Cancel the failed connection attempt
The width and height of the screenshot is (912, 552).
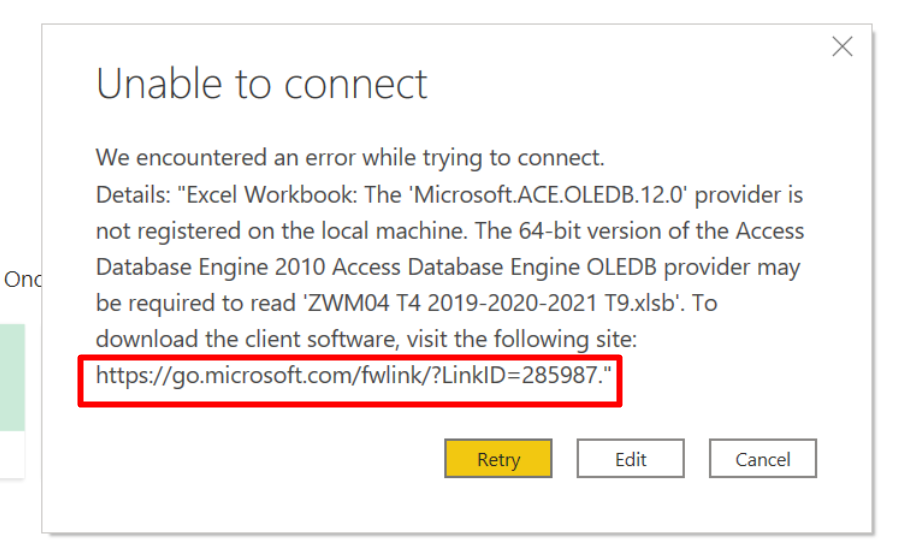[x=763, y=459]
